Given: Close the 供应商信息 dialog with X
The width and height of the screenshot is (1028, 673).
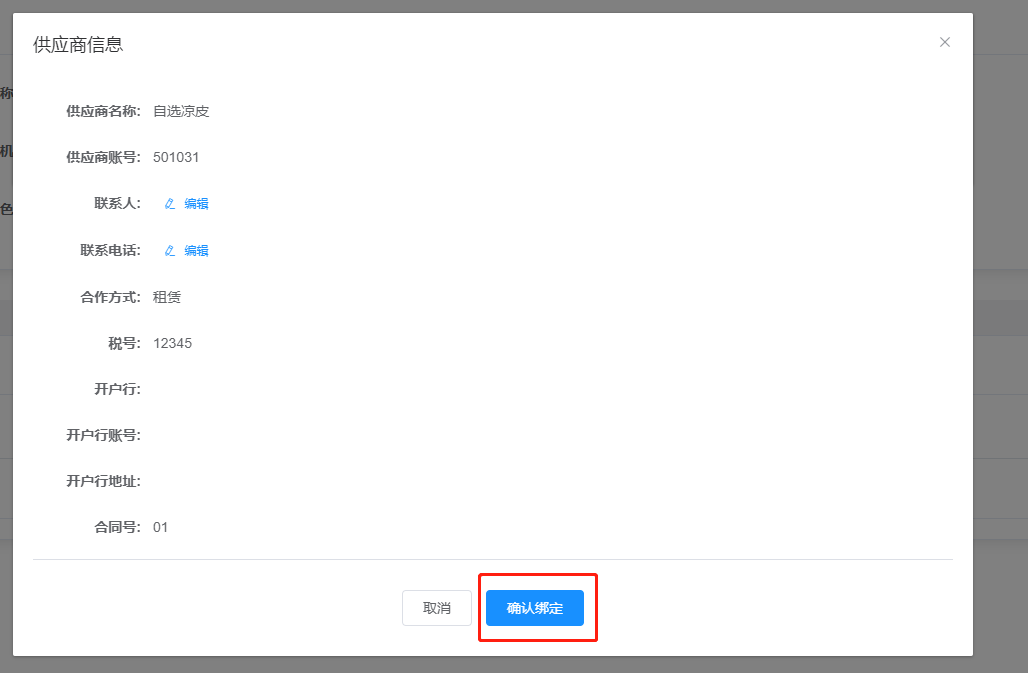Looking at the screenshot, I should pyautogui.click(x=945, y=42).
